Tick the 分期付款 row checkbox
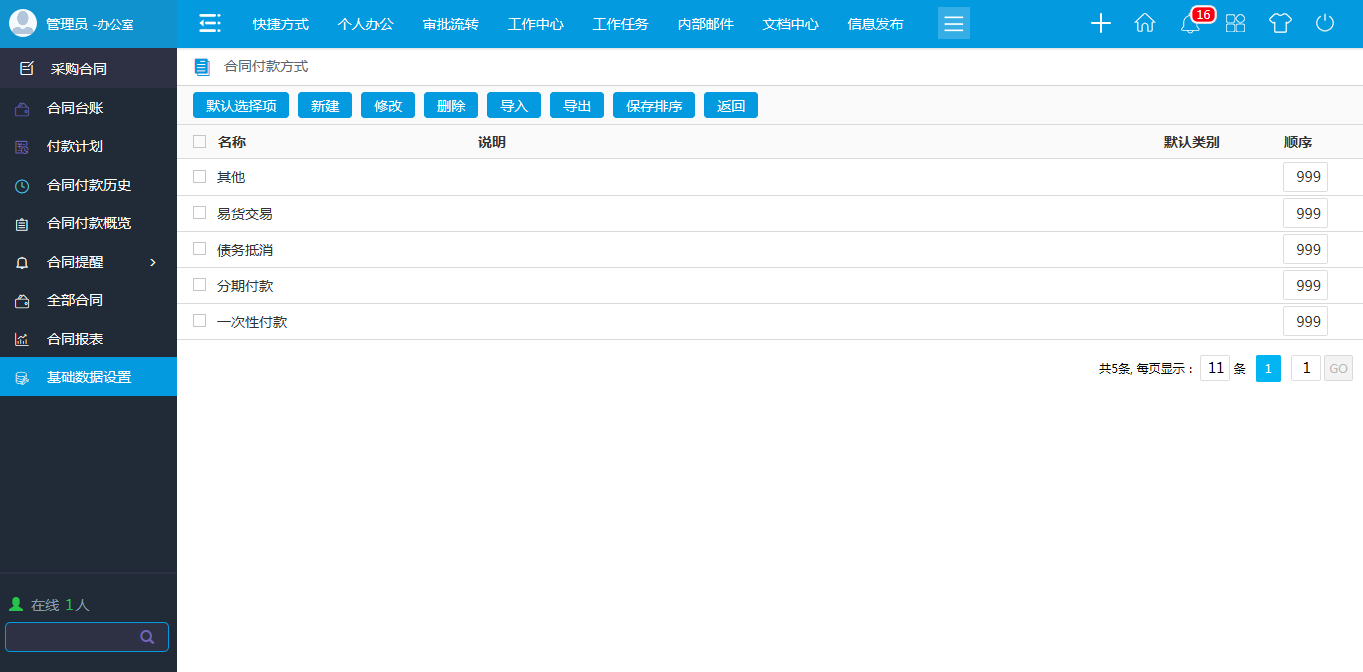This screenshot has height=672, width=1363. pyautogui.click(x=200, y=285)
